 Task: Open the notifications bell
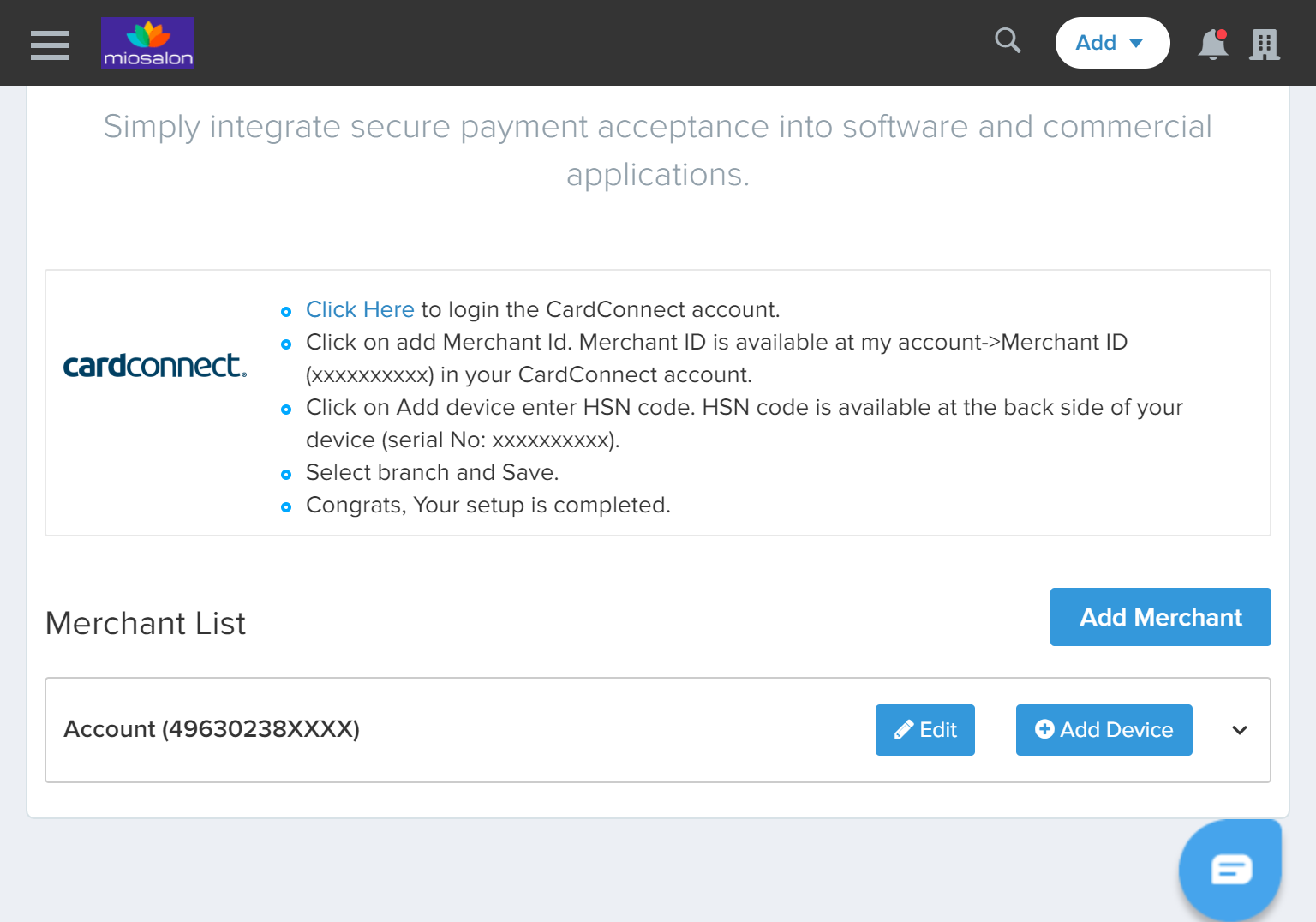(x=1212, y=44)
